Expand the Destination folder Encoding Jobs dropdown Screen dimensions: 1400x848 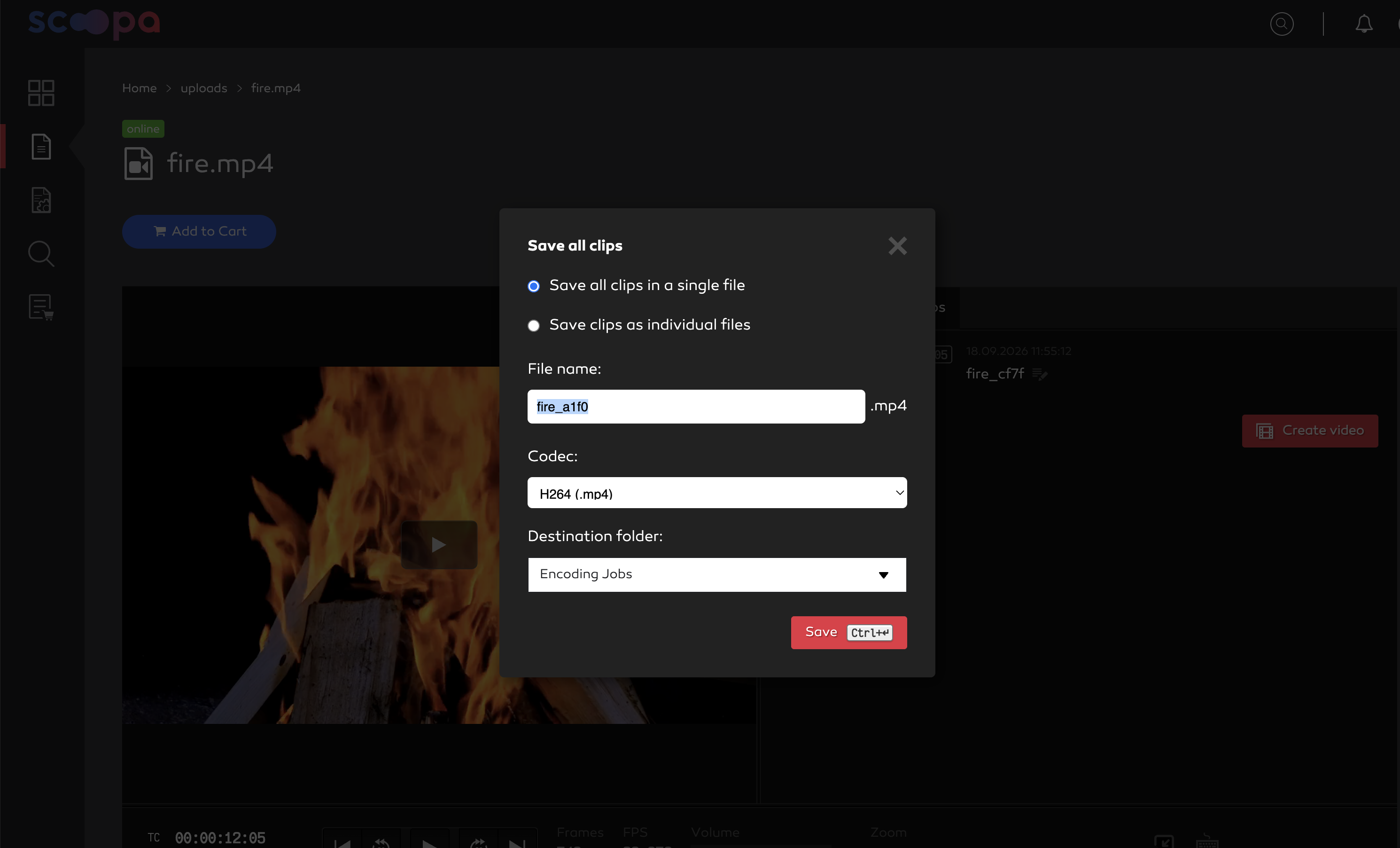coord(717,574)
